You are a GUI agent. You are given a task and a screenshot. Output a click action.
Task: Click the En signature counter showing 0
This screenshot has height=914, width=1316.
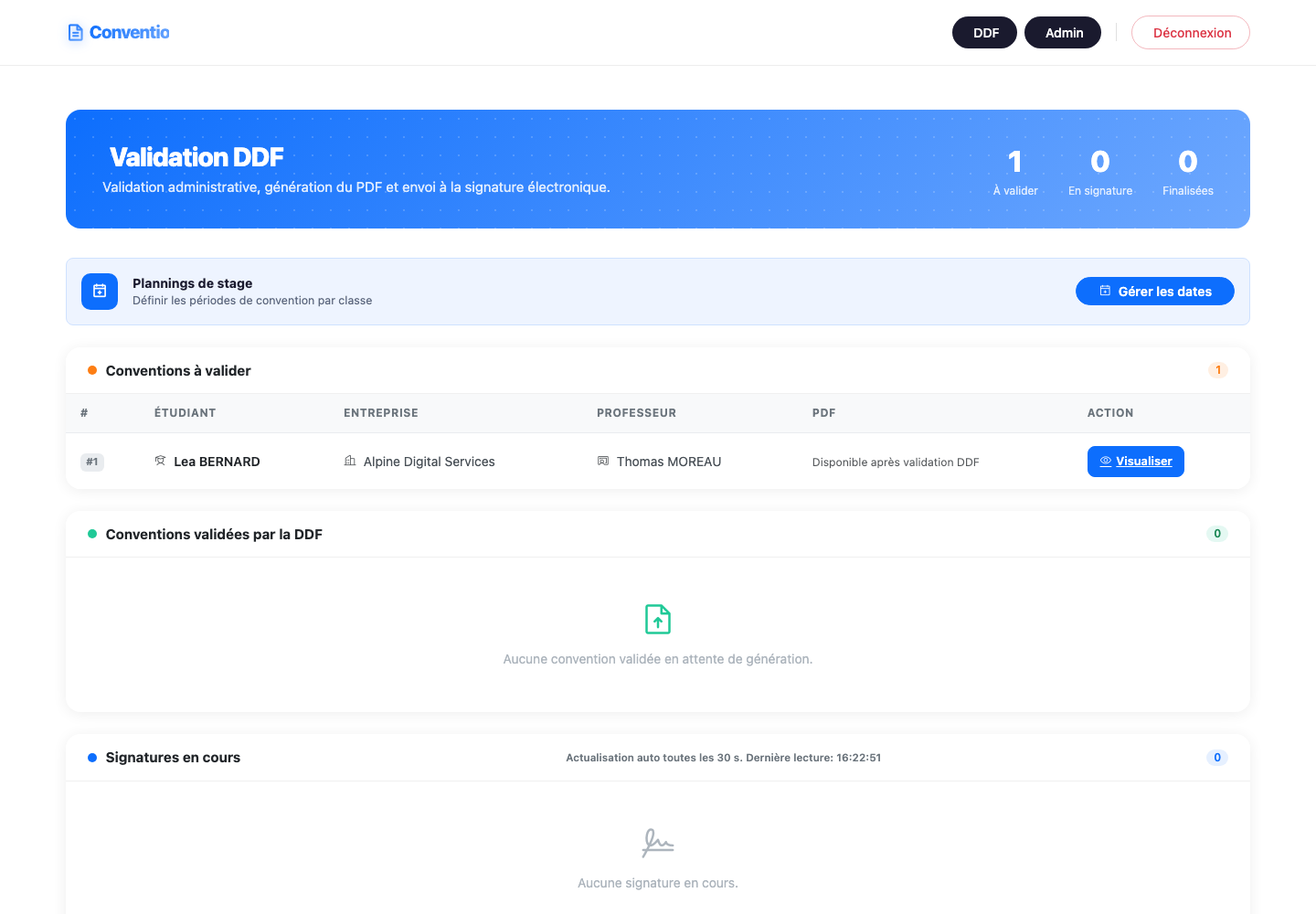(1100, 172)
